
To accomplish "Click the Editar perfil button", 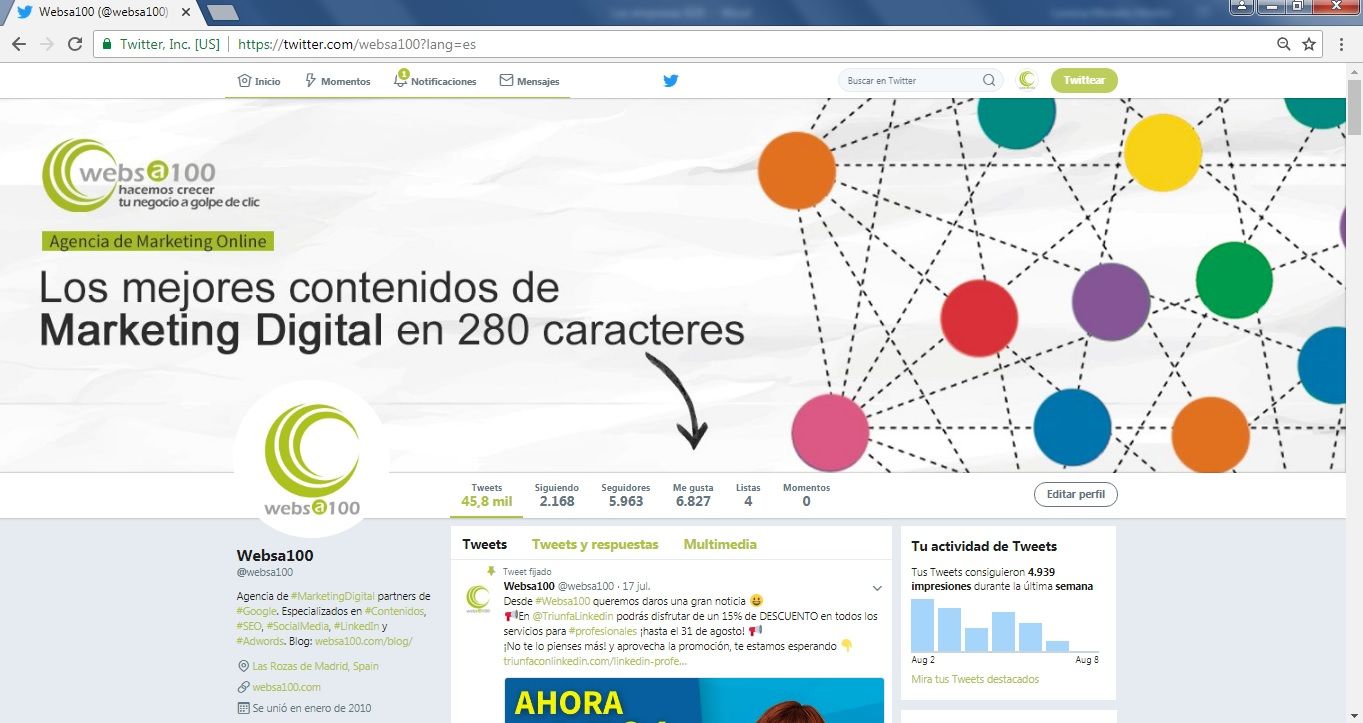I will tap(1075, 494).
